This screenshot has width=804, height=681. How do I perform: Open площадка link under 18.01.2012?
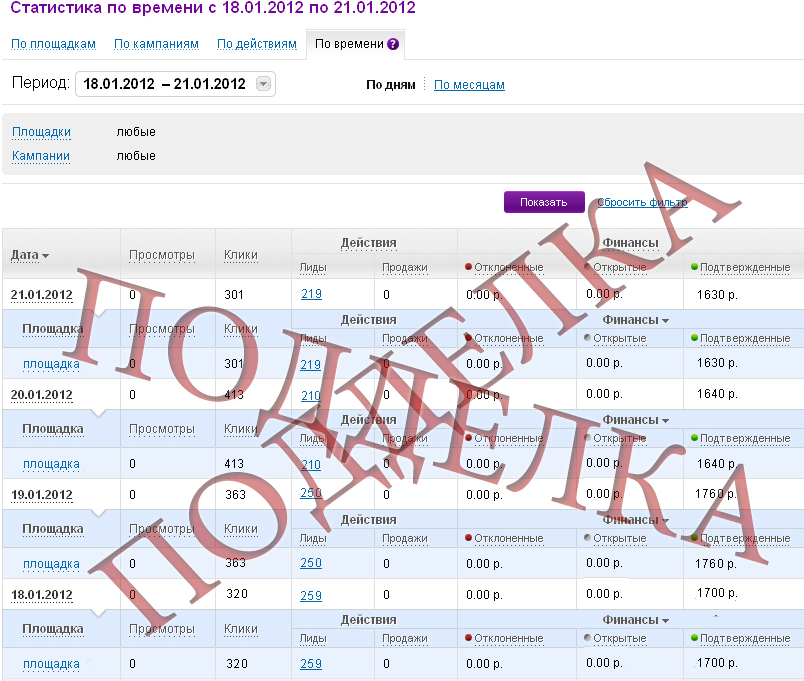(51, 664)
